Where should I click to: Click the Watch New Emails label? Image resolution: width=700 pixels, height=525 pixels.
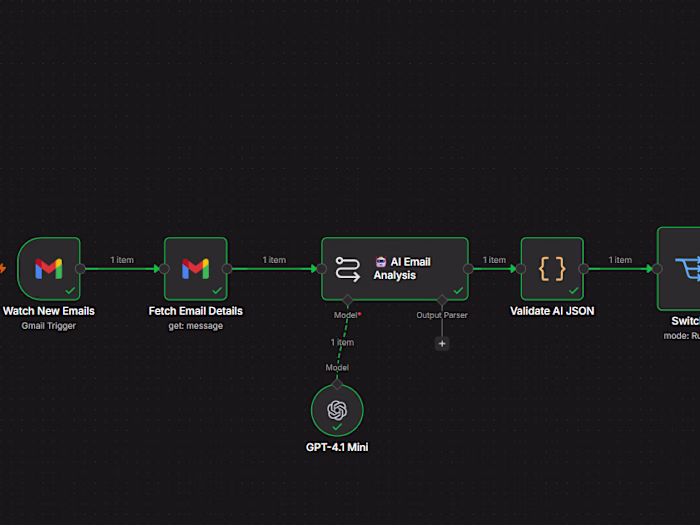49,311
